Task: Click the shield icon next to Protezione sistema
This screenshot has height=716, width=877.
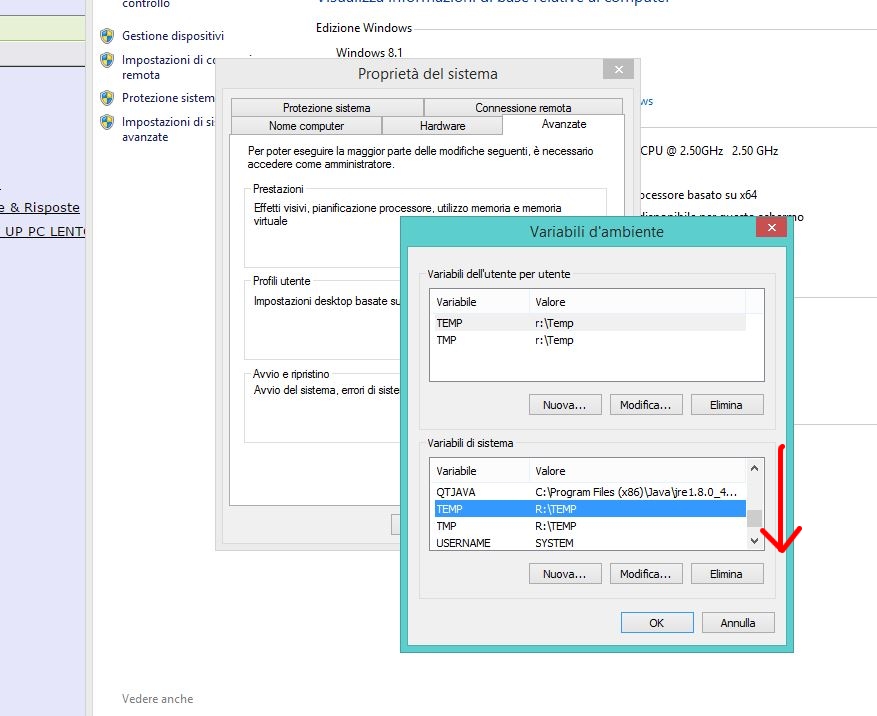Action: coord(107,98)
